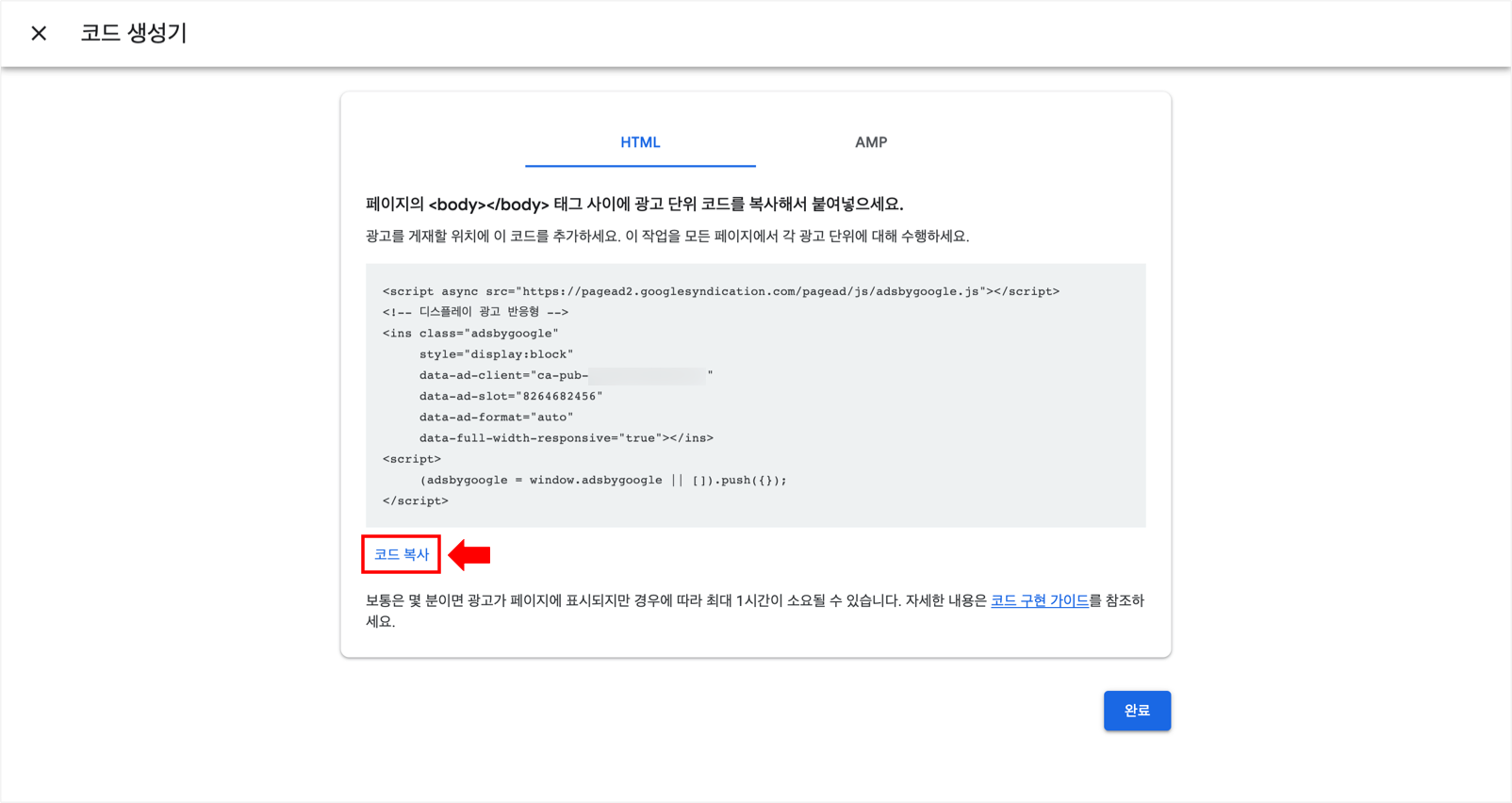Click the 코드 생성기 title
The width and height of the screenshot is (1512, 803).
pos(134,33)
